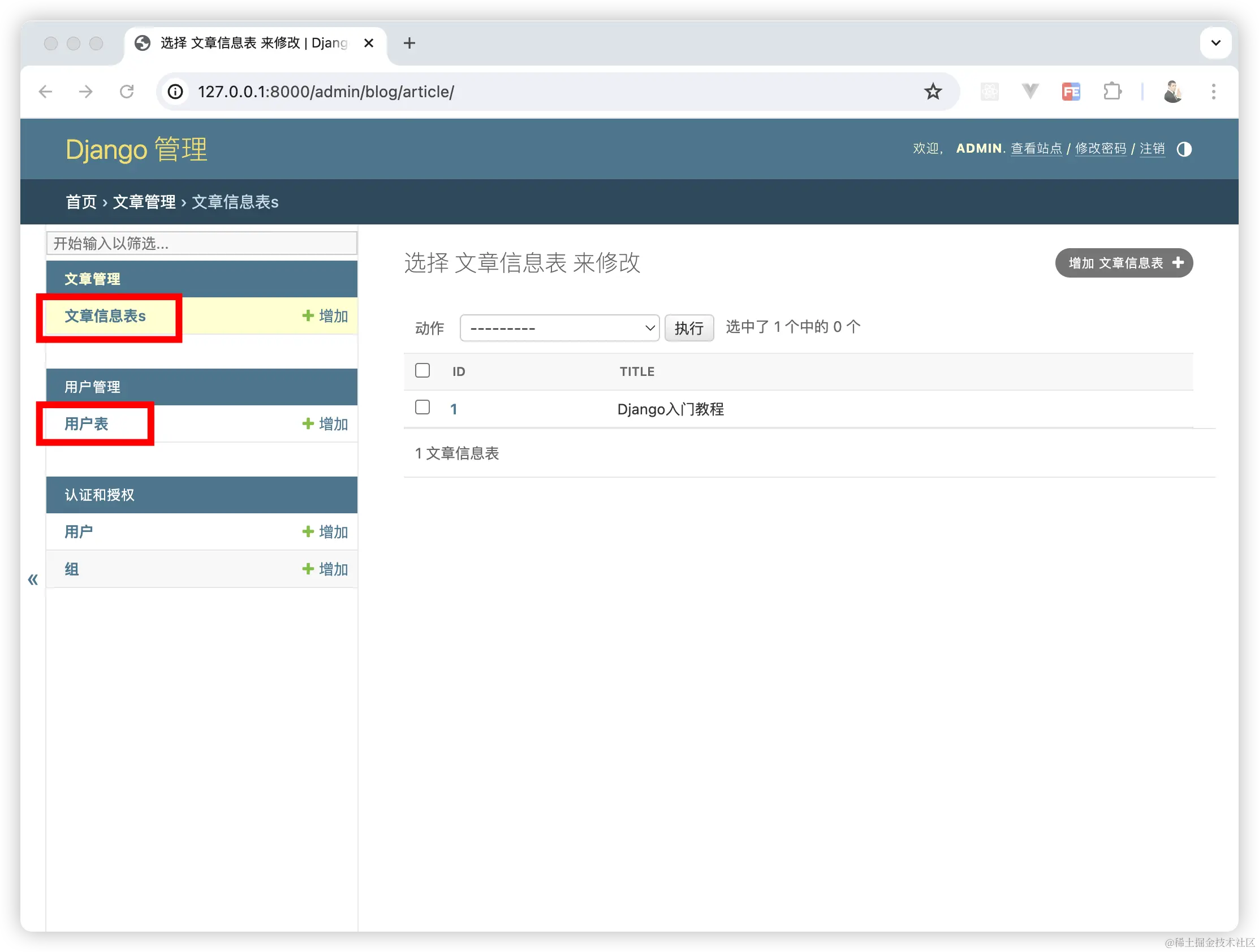Click the site information icon in the address bar
The width and height of the screenshot is (1259, 952).
pos(175,92)
